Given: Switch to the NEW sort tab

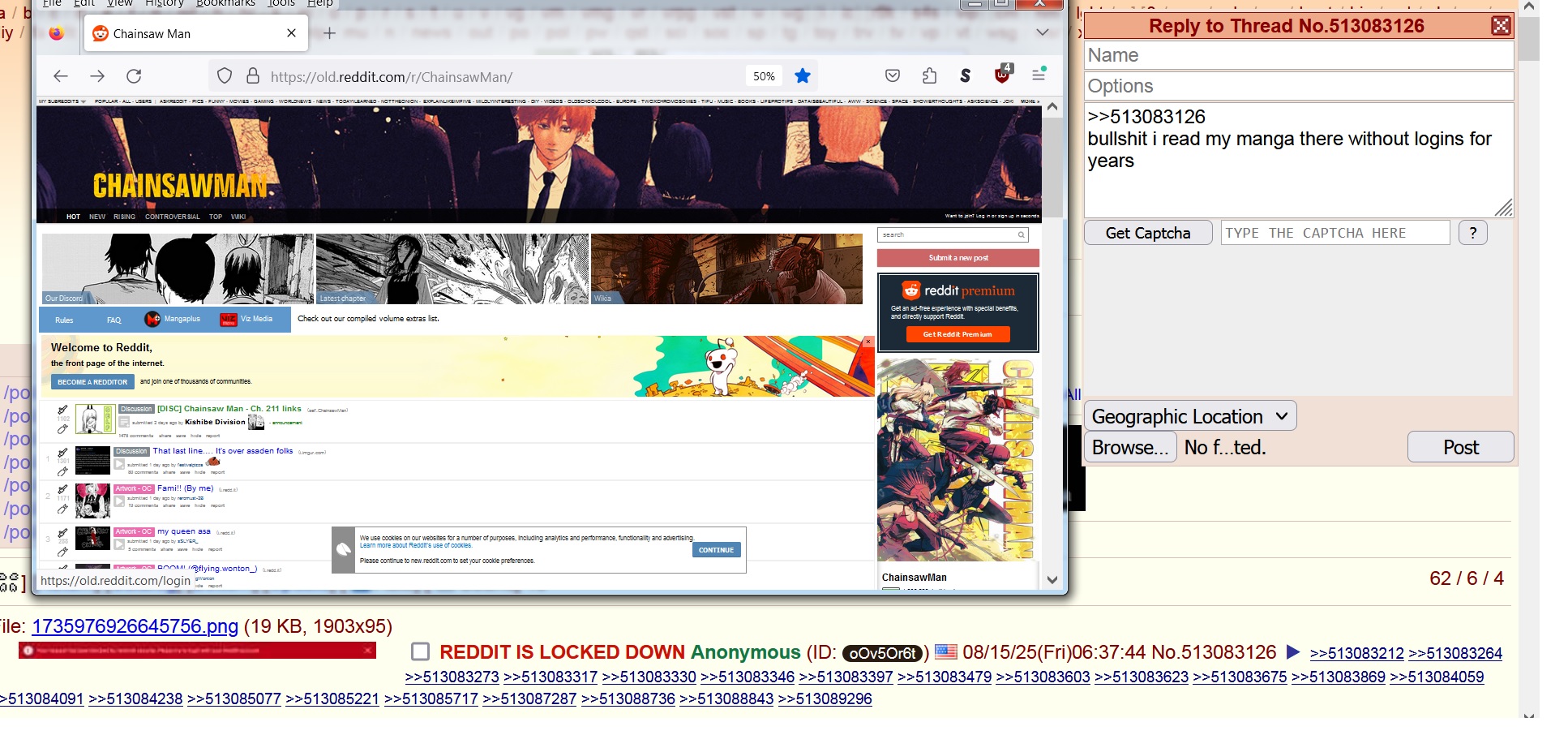Looking at the screenshot, I should click(x=97, y=217).
